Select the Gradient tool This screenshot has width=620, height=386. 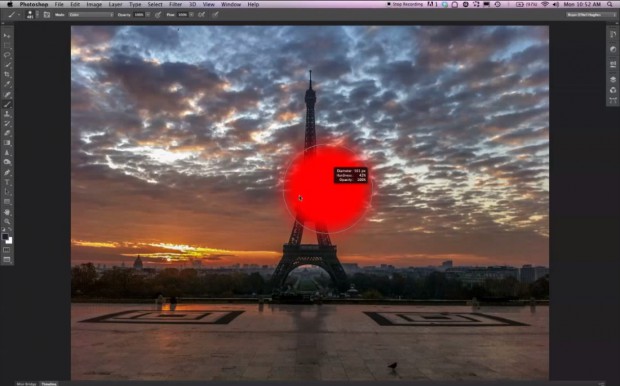tap(7, 143)
